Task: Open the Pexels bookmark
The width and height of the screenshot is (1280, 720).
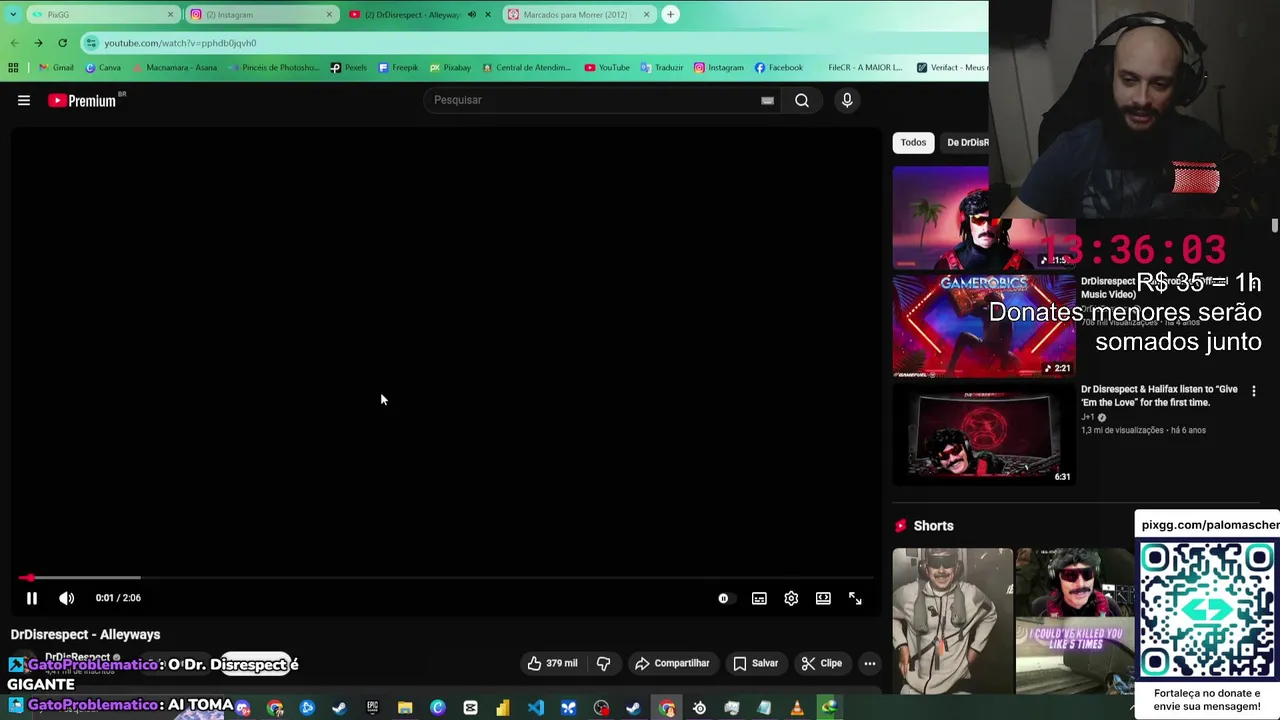Action: 349,67
